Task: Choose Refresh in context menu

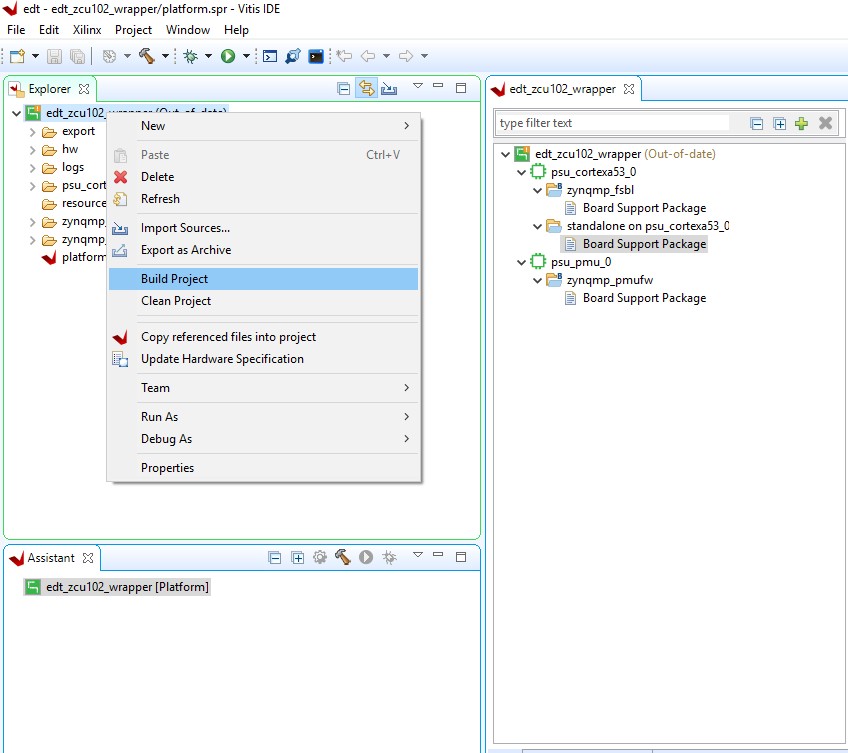Action: pos(263,199)
